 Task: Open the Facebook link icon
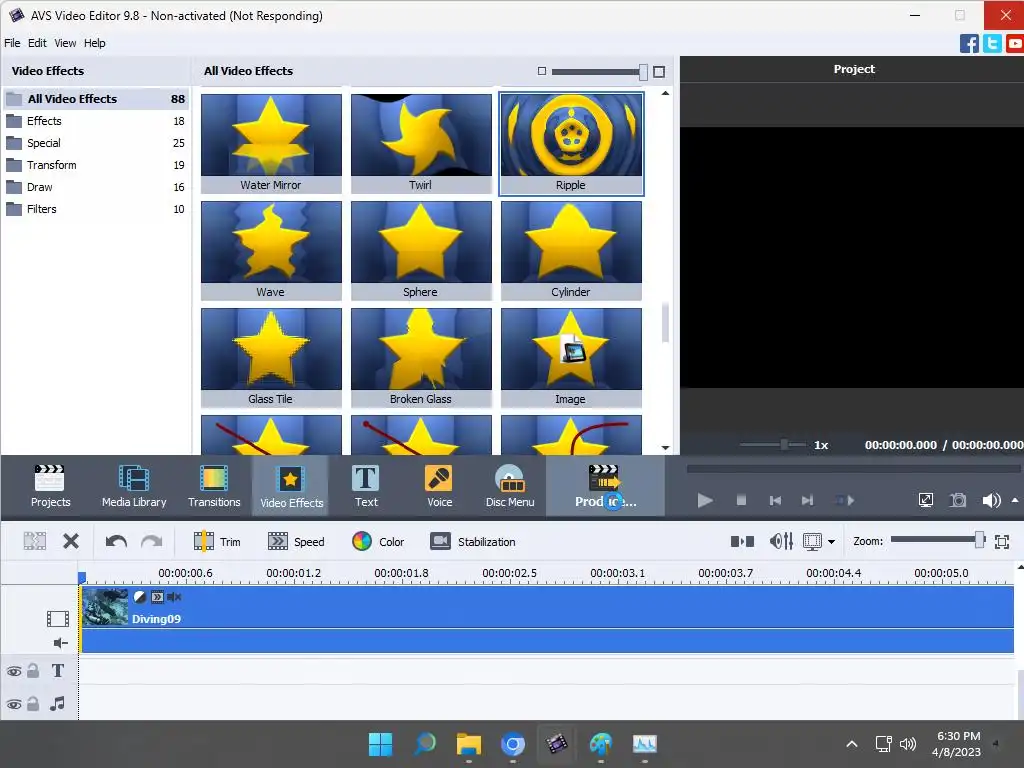tap(969, 44)
